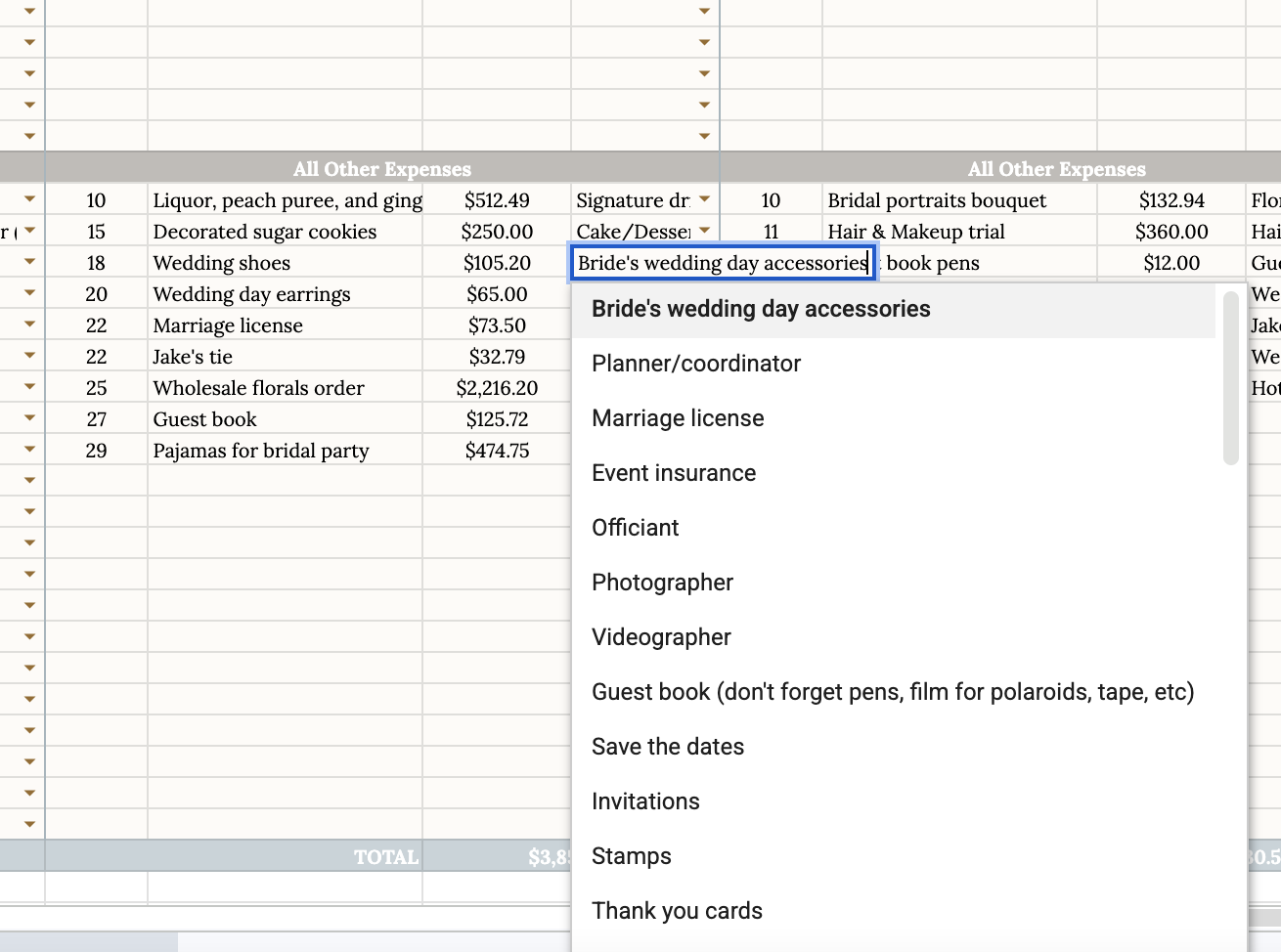Choose "Officiant" in the category list
The image size is (1281, 952).
click(x=893, y=528)
